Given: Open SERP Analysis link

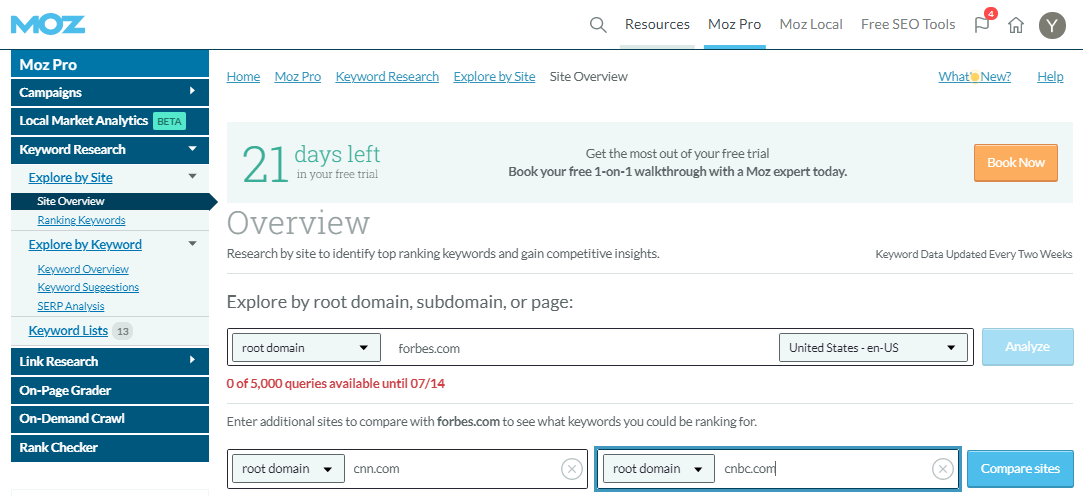Looking at the screenshot, I should (x=71, y=306).
